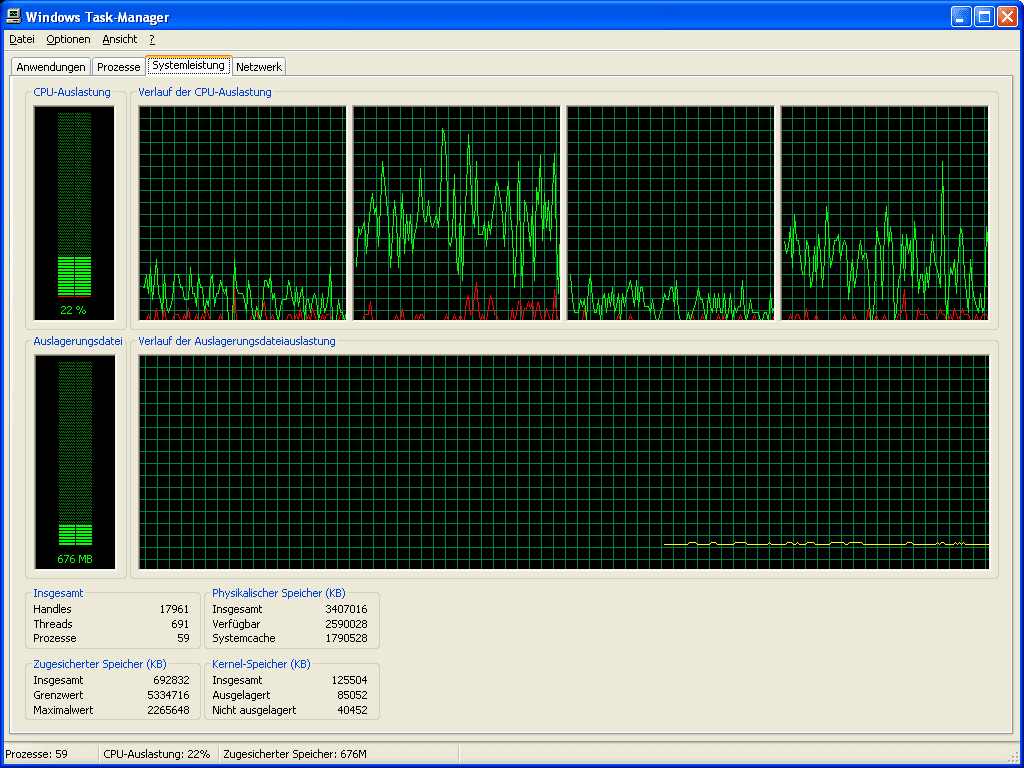Click status bar 'Zugesicherter Speicher: 676M'
Viewport: 1024px width, 768px height.
(x=295, y=754)
